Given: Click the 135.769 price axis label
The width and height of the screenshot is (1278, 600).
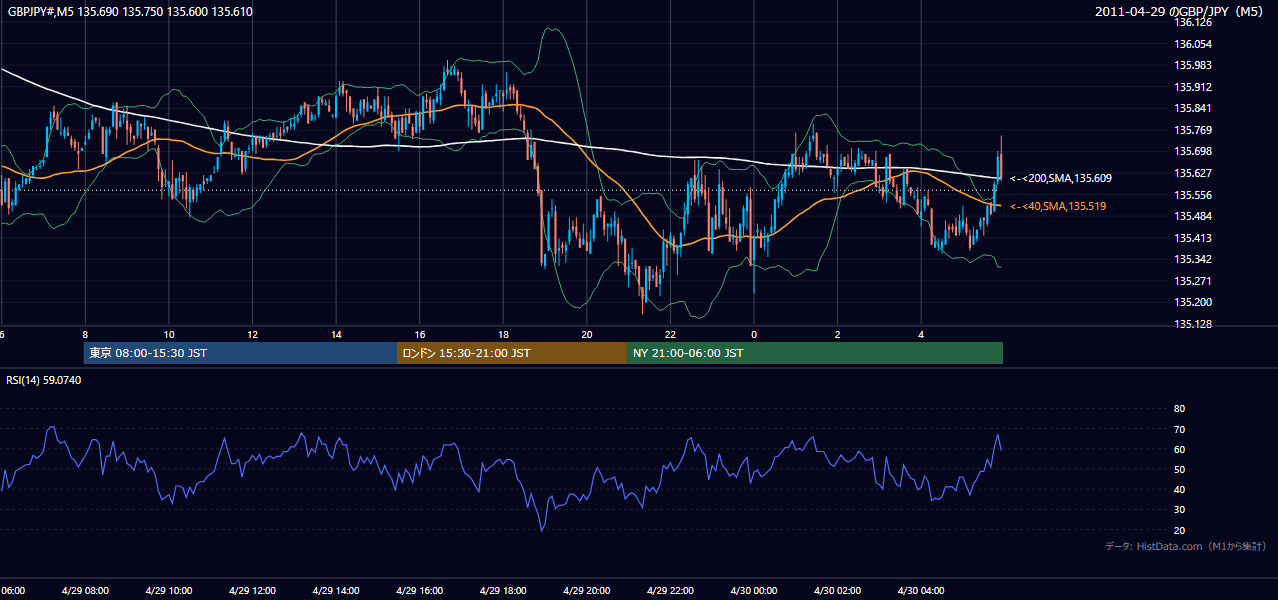Looking at the screenshot, I should click(x=1193, y=130).
